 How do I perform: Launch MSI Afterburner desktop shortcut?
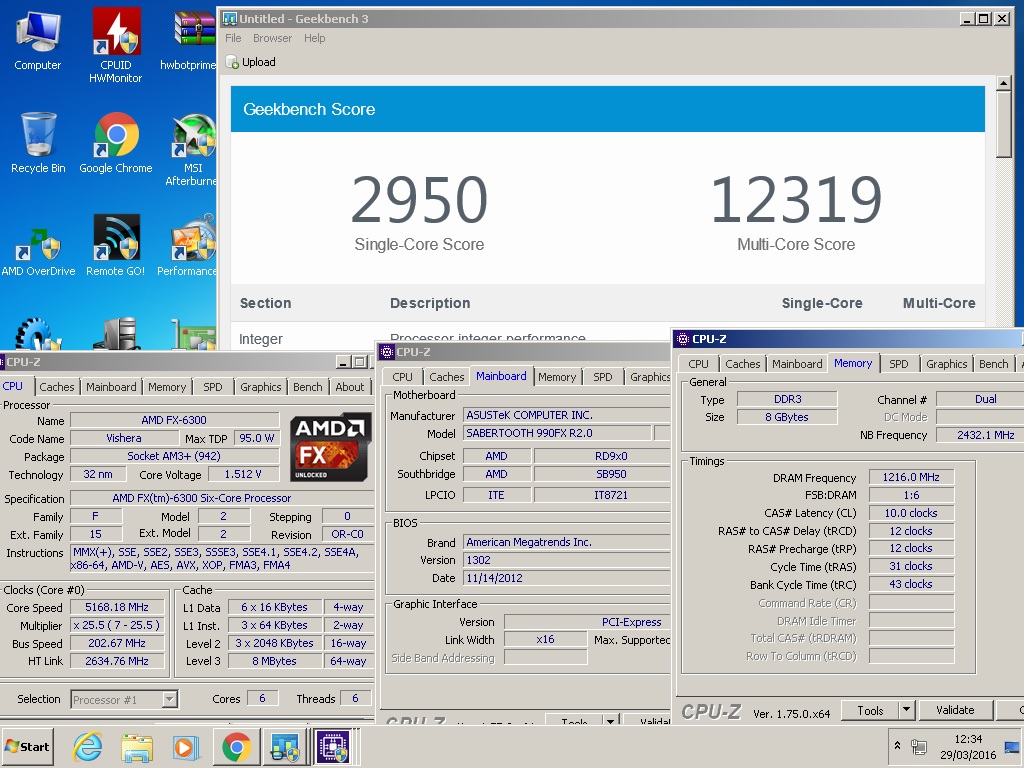coord(191,150)
